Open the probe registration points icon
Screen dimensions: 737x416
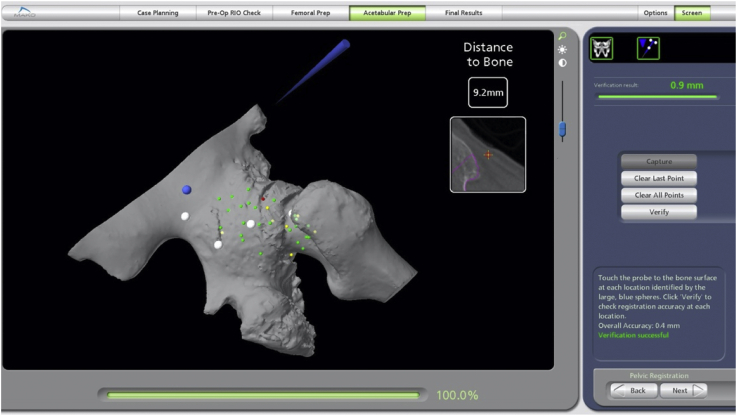pyautogui.click(x=648, y=48)
